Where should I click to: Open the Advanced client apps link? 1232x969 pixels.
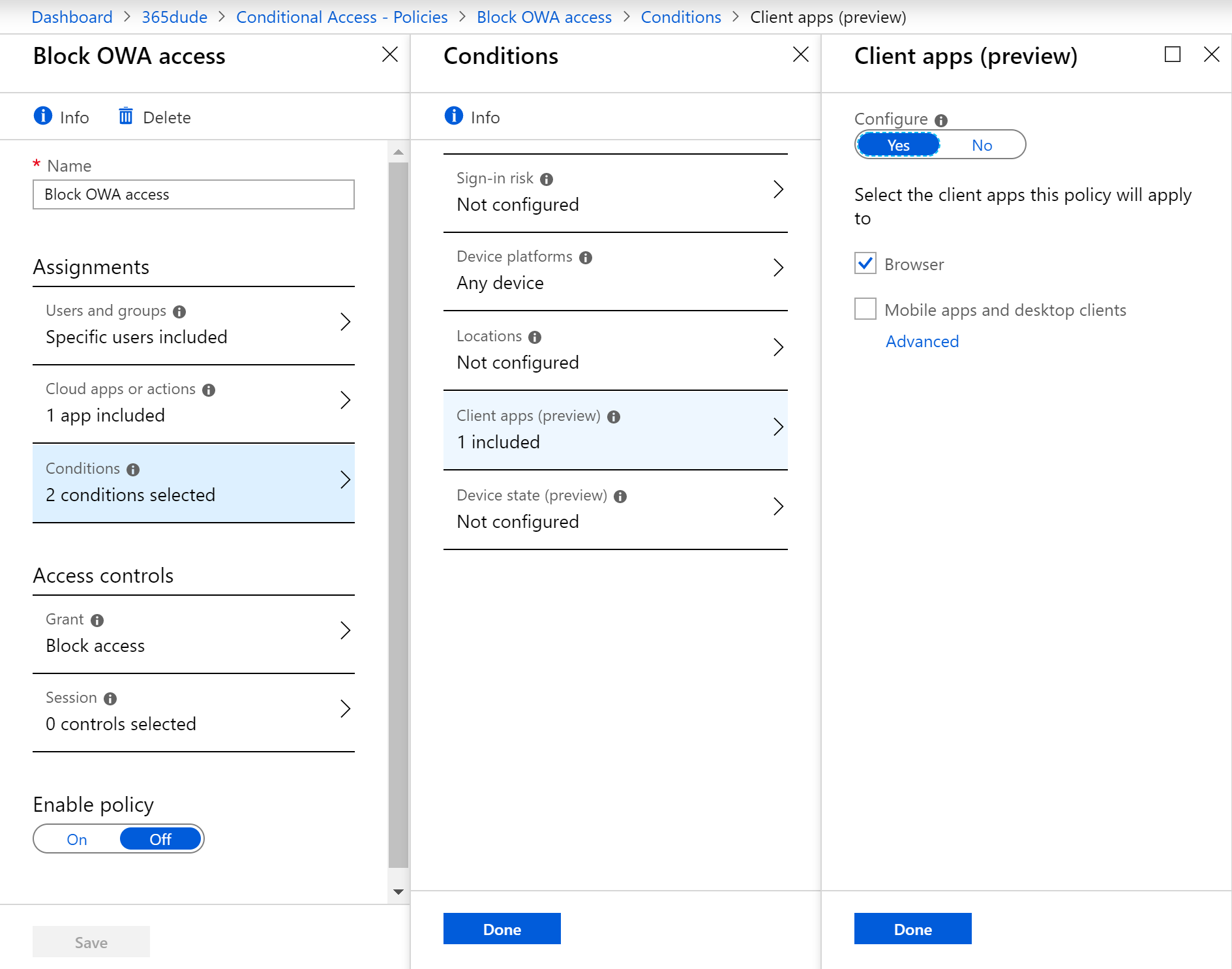tap(922, 341)
